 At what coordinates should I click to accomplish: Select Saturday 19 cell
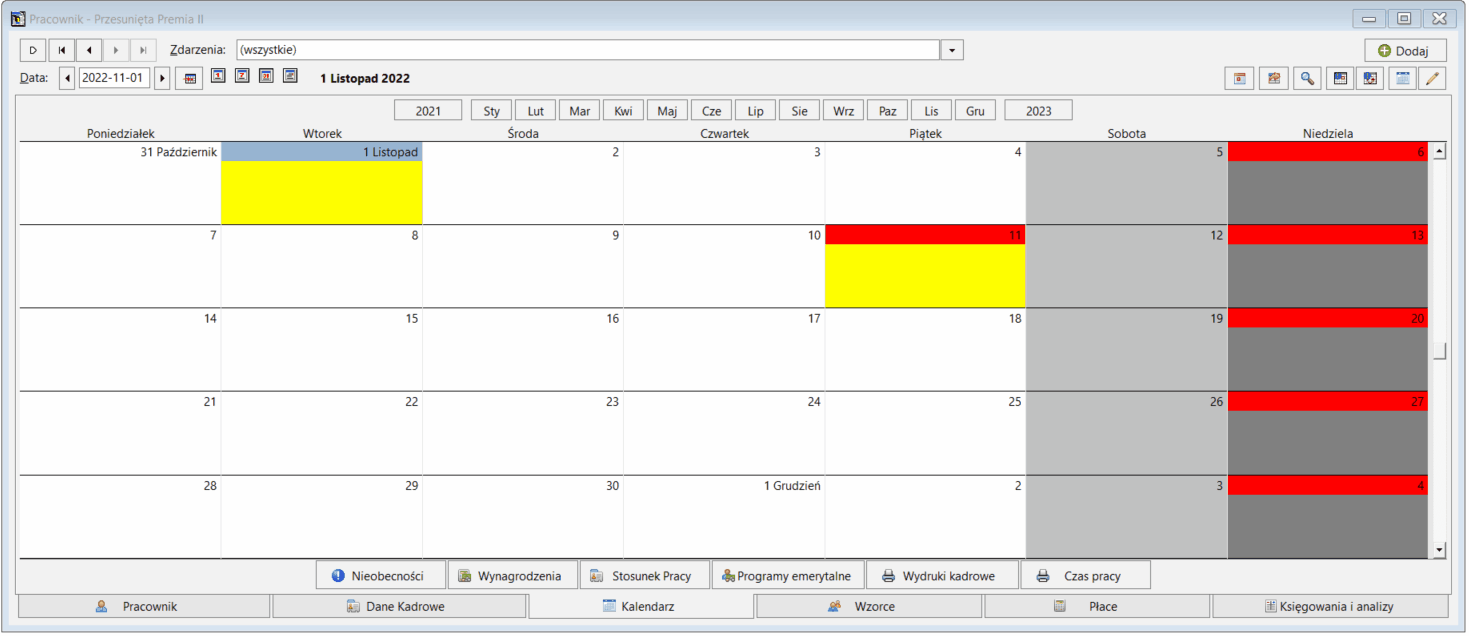click(x=1126, y=349)
